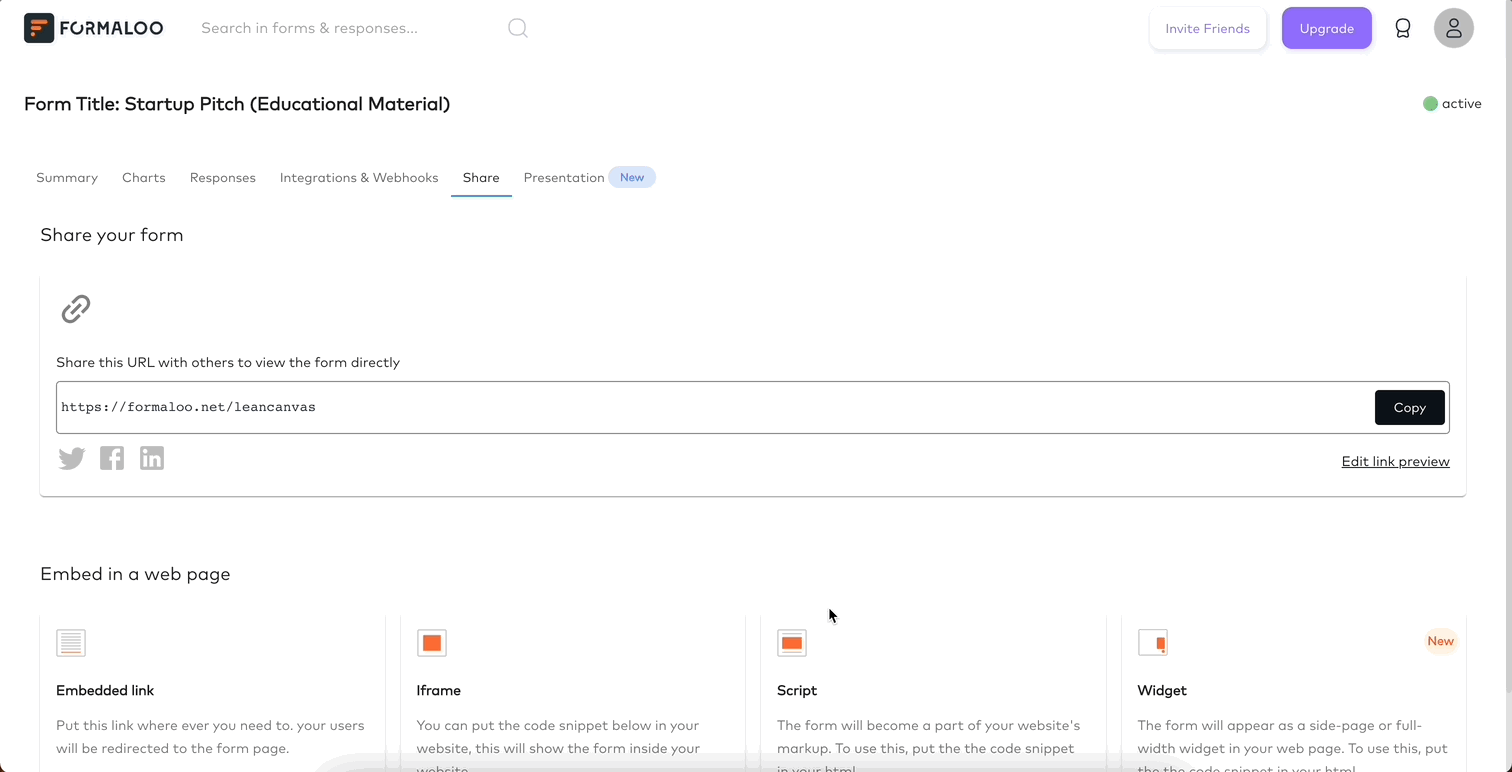The width and height of the screenshot is (1512, 772).
Task: Share the form on Twitter
Action: [x=71, y=458]
